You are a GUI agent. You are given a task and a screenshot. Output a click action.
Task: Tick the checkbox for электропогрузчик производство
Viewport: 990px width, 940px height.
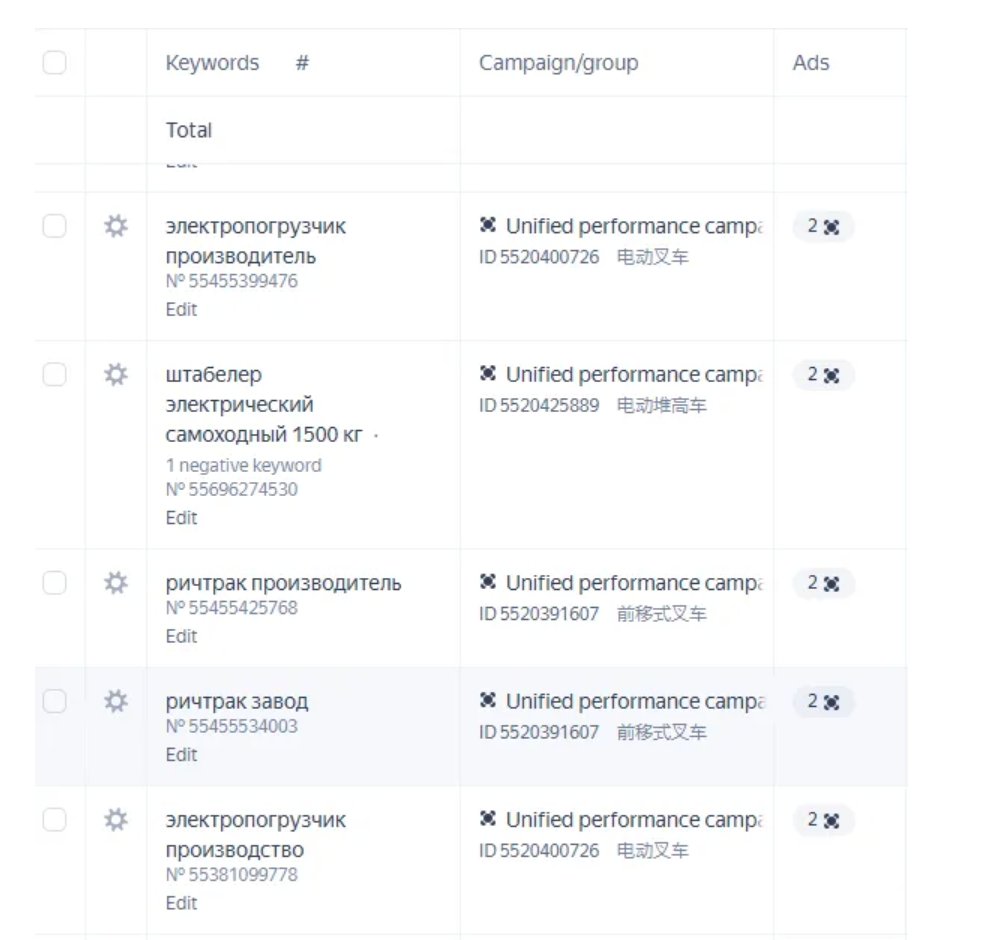[x=54, y=820]
